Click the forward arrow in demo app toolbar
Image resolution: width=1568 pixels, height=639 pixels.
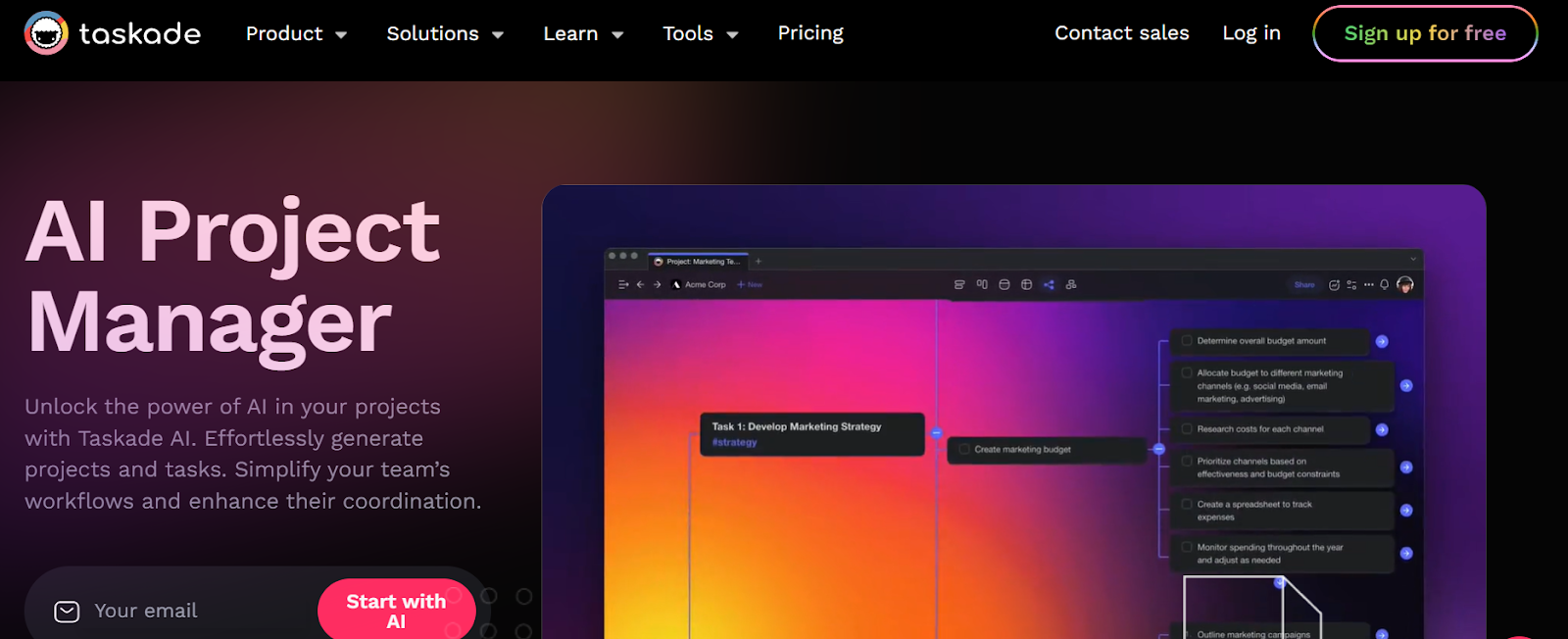coord(658,285)
